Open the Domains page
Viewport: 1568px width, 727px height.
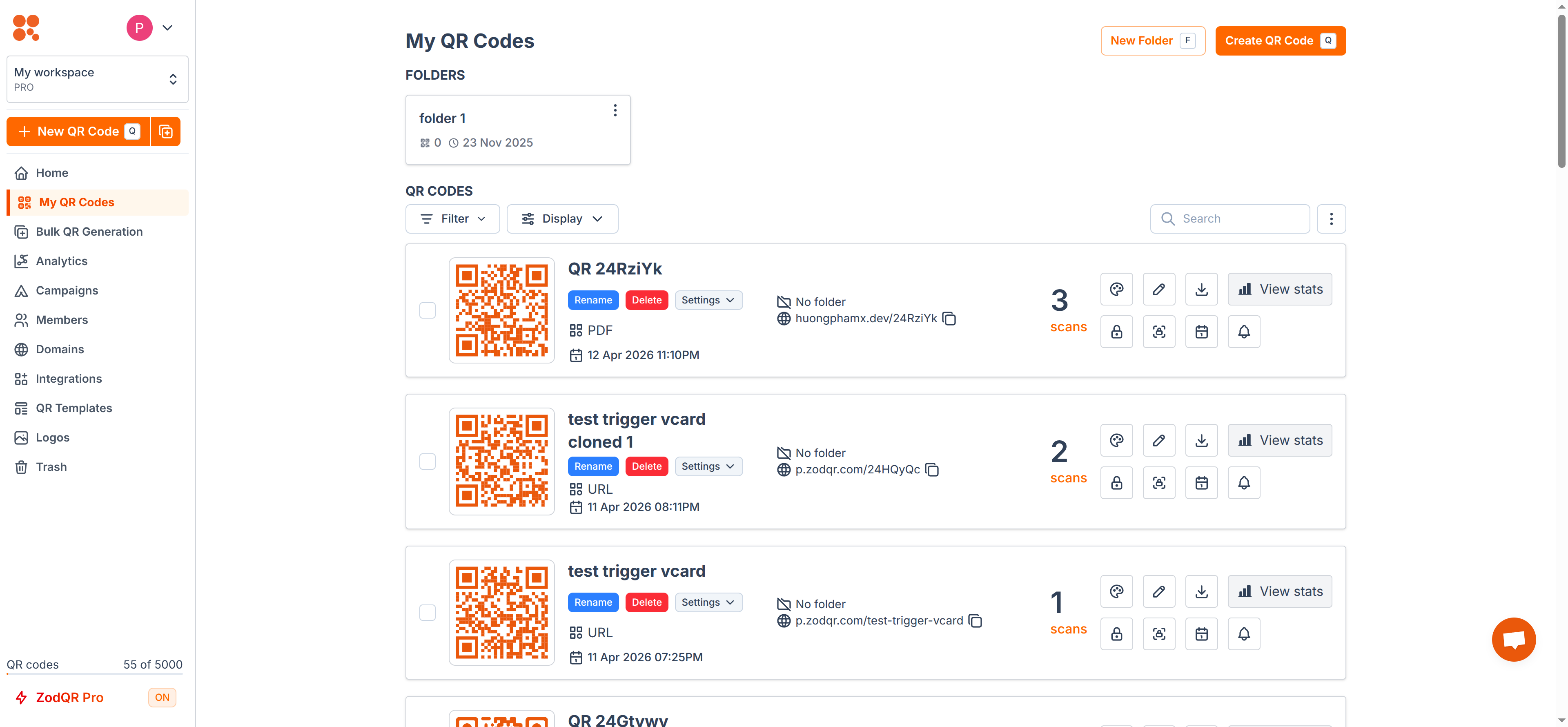pos(98,350)
